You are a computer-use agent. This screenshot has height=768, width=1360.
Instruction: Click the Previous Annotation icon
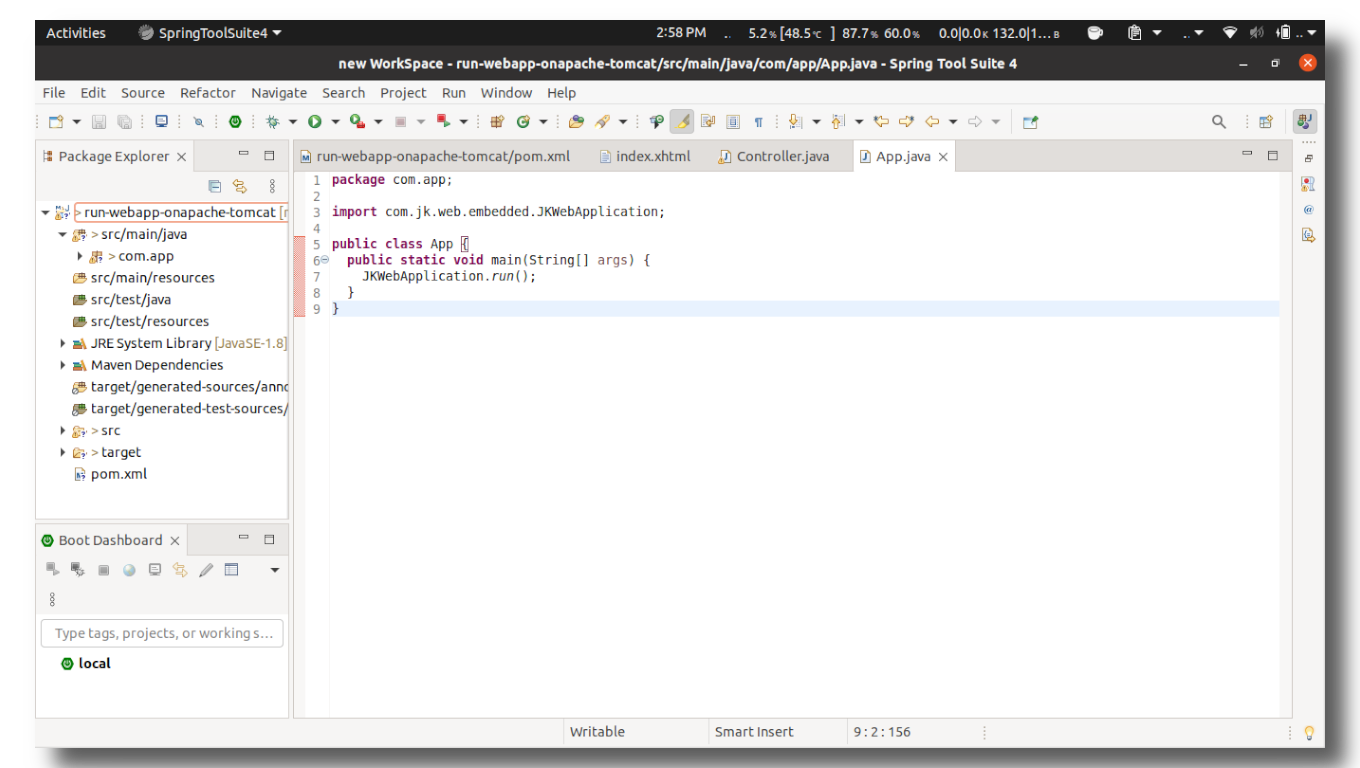pos(838,122)
